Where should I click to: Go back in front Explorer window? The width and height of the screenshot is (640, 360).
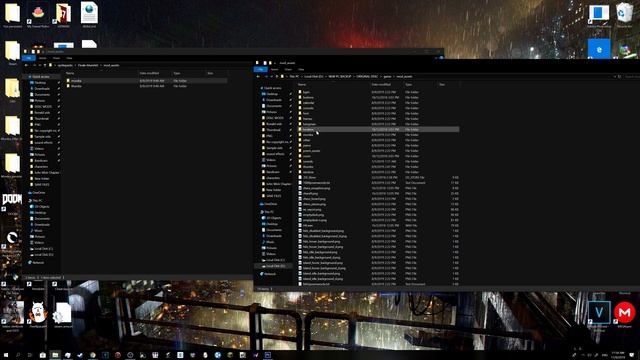pyautogui.click(x=258, y=76)
